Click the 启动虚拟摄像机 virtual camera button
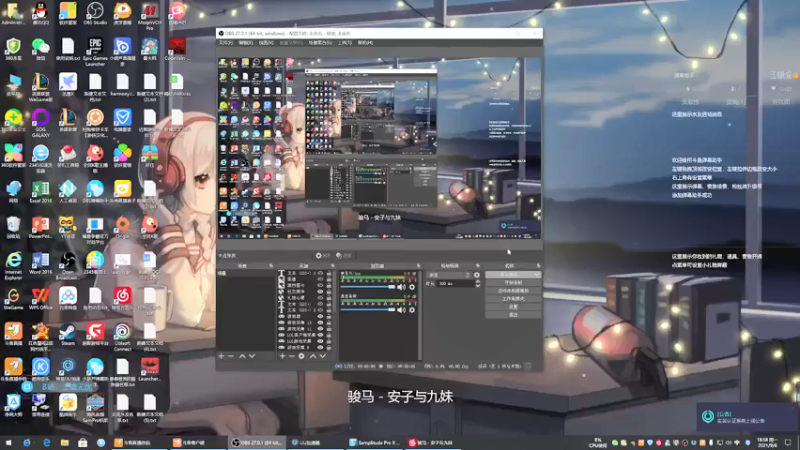Screen dimensions: 800x450 (513, 291)
